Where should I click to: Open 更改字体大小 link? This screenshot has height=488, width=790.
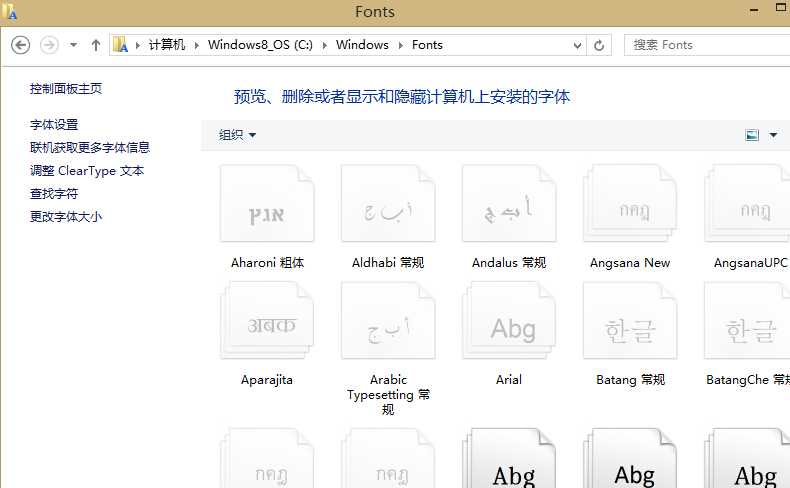click(x=66, y=217)
